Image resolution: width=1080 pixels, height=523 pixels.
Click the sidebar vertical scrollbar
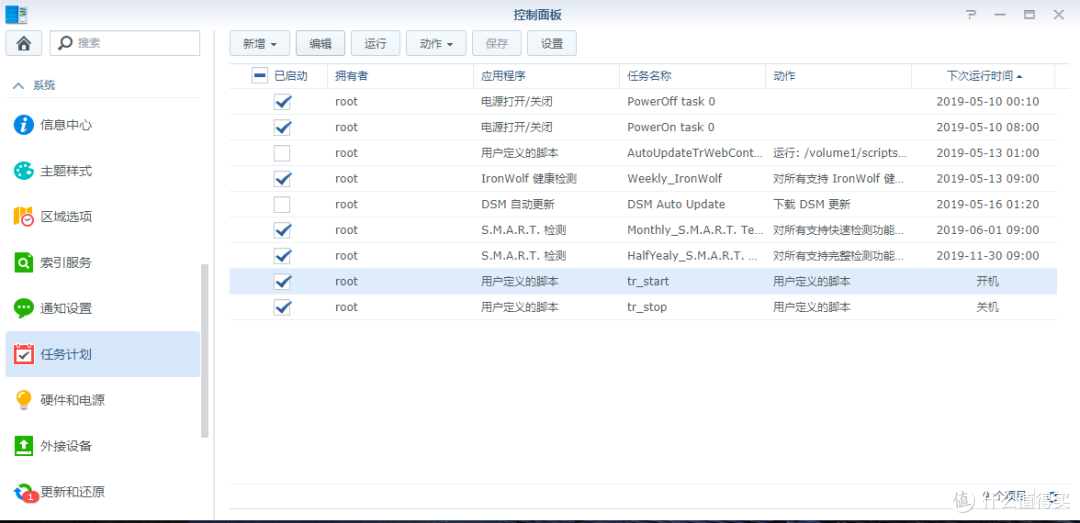tap(204, 351)
